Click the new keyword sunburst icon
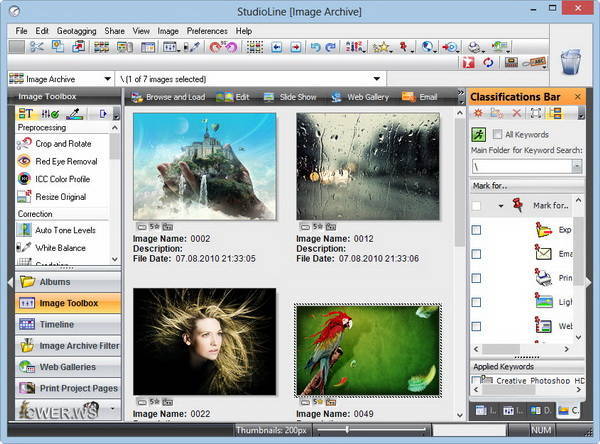600x444 pixels. (478, 113)
